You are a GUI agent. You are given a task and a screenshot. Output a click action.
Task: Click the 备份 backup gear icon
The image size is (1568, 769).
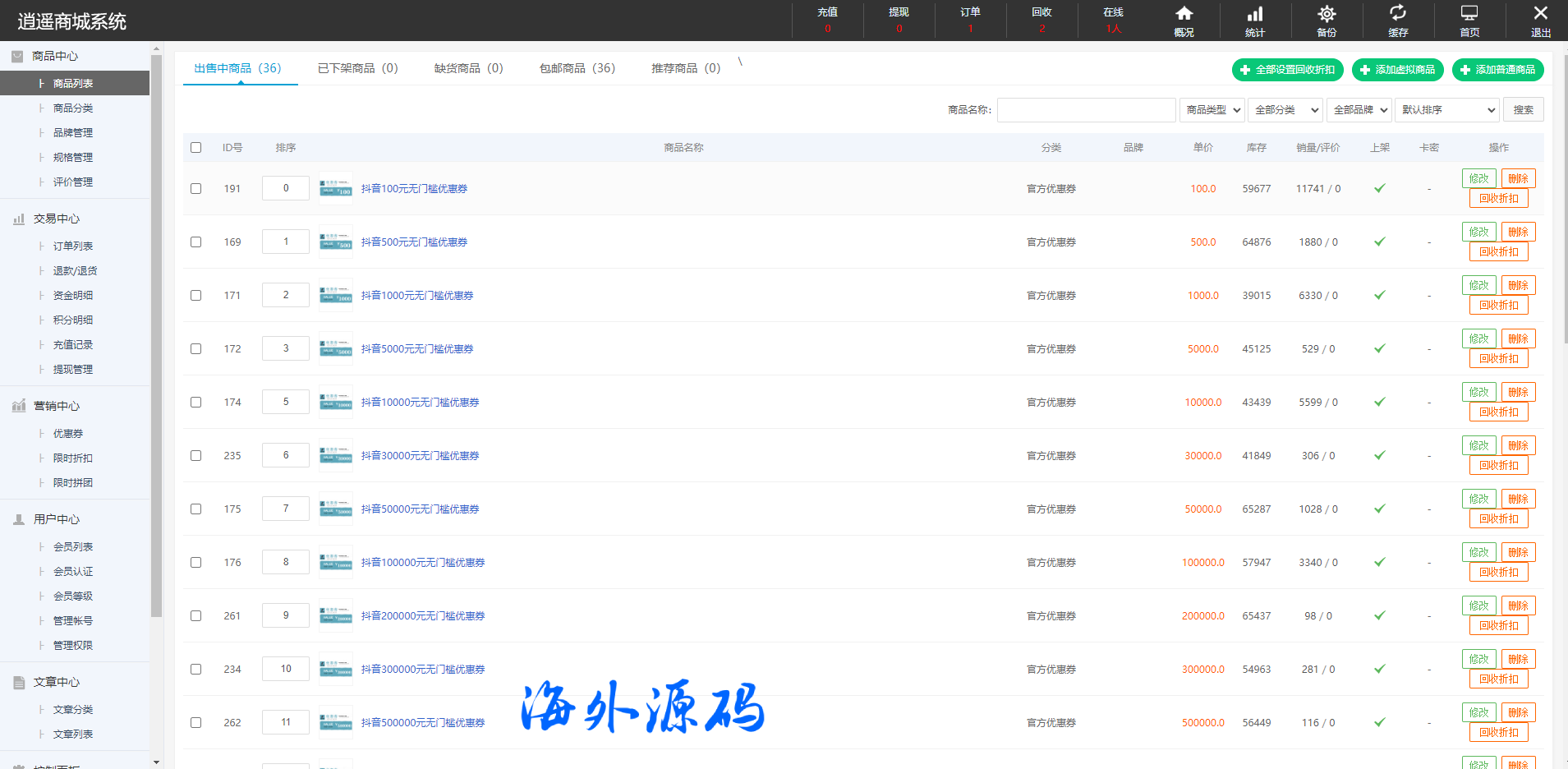(1327, 14)
